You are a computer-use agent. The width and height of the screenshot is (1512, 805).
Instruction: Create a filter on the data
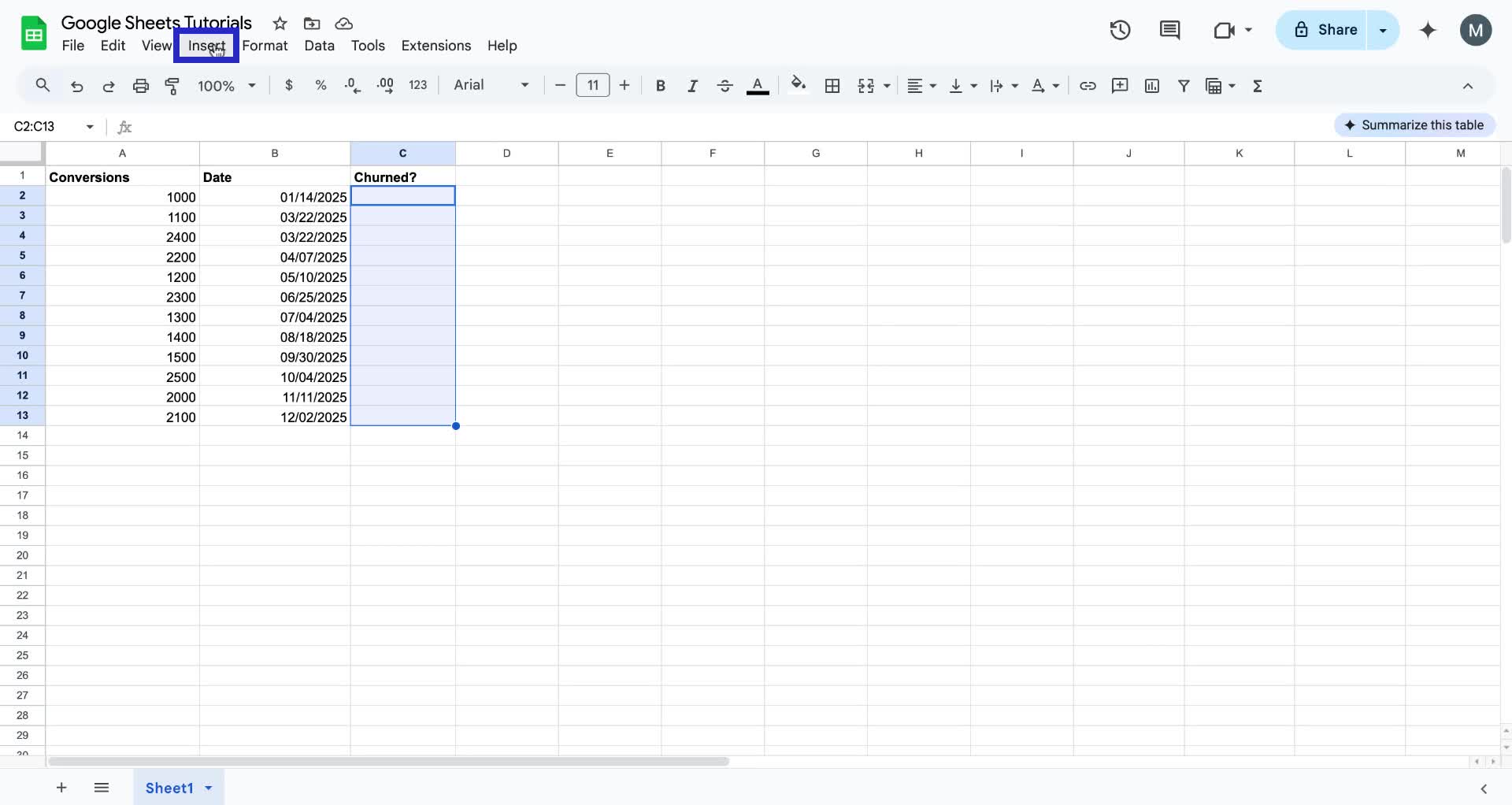(x=1184, y=85)
